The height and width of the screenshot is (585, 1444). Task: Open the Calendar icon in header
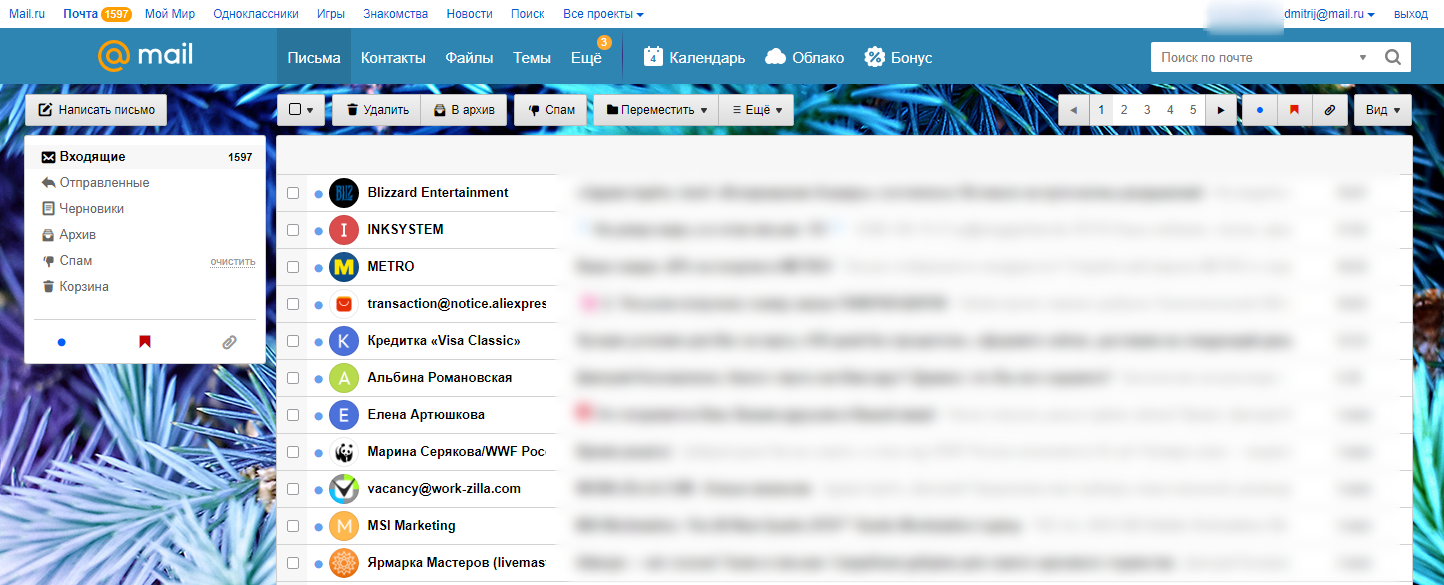click(653, 57)
